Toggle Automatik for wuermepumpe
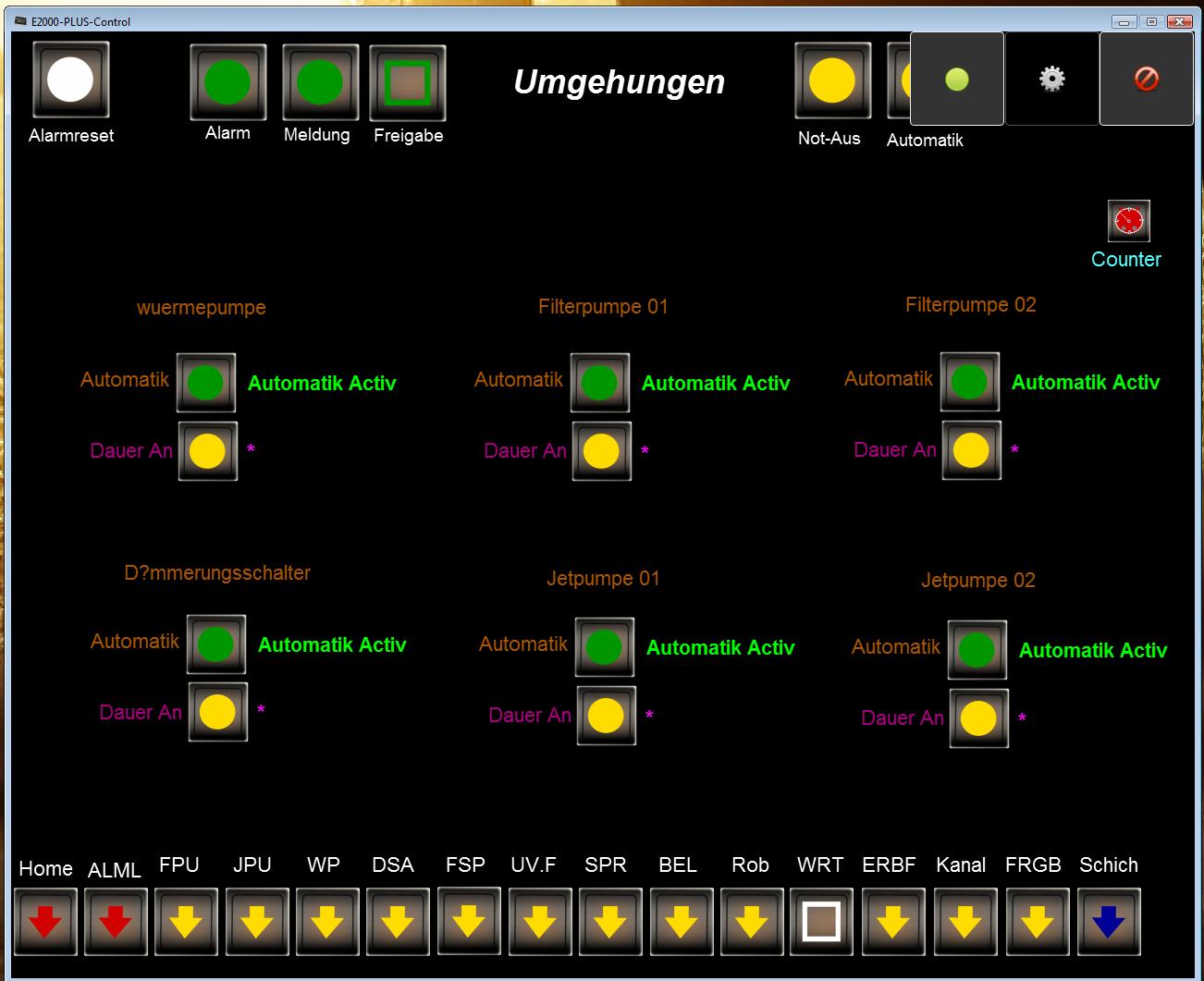Image resolution: width=1204 pixels, height=981 pixels. click(206, 382)
